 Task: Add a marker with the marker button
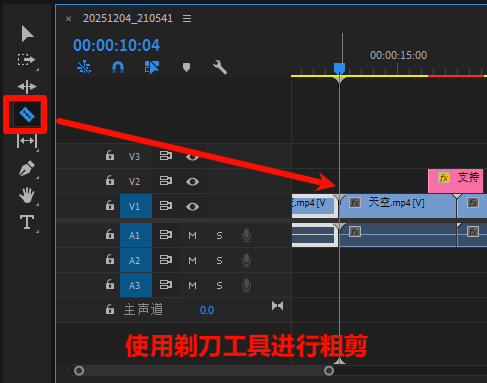186,68
